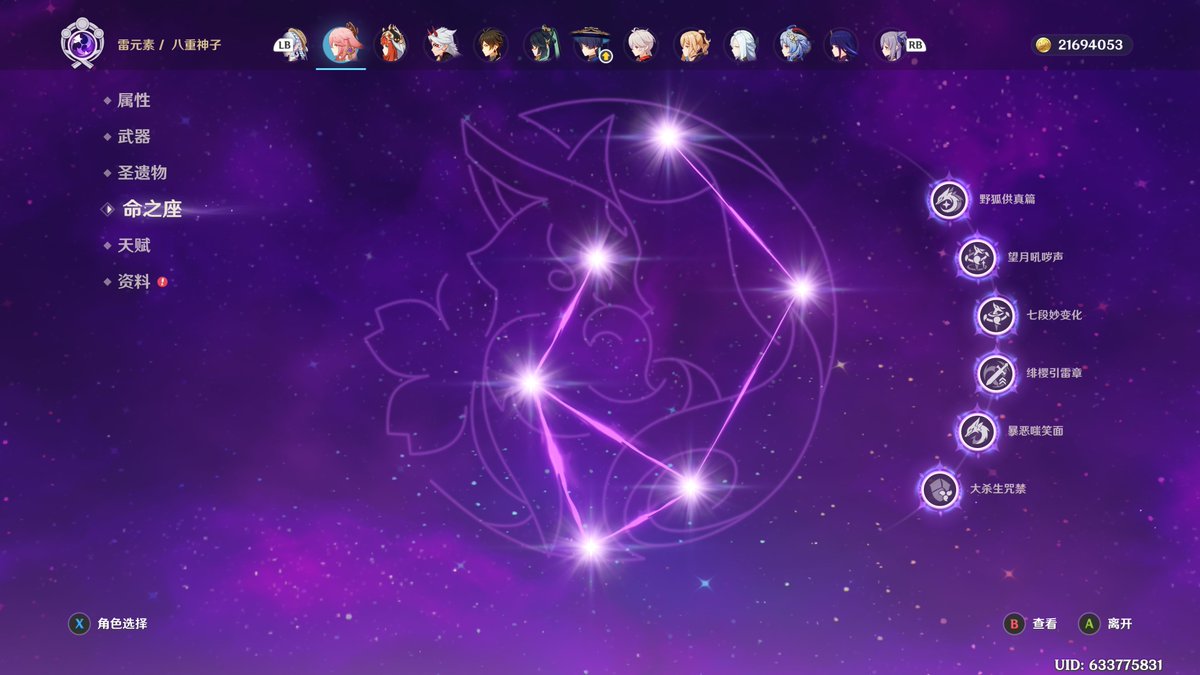
Task: Select the teal-haired ponytail character portrait
Action: click(541, 45)
